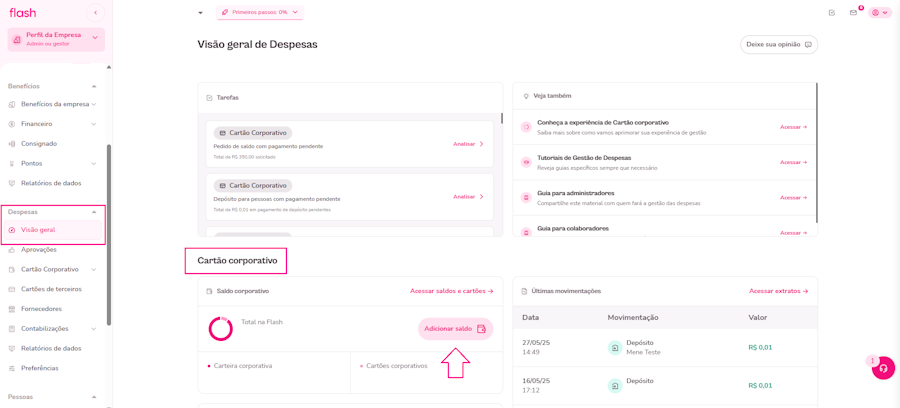Image resolution: width=900 pixels, height=408 pixels.
Task: Open the Primeiros passos: 0% dropdown
Action: click(260, 12)
